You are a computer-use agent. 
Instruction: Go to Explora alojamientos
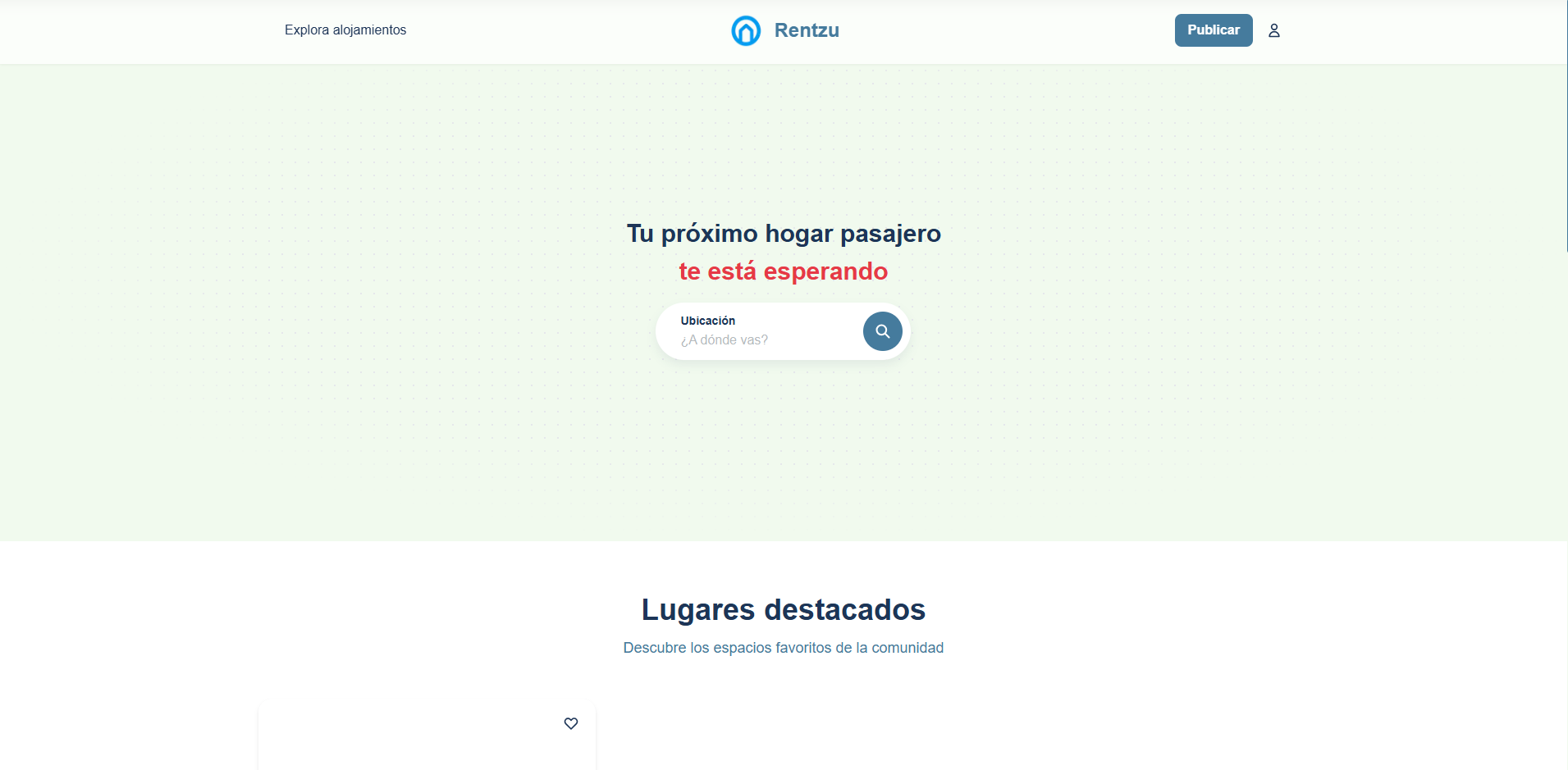pos(345,30)
